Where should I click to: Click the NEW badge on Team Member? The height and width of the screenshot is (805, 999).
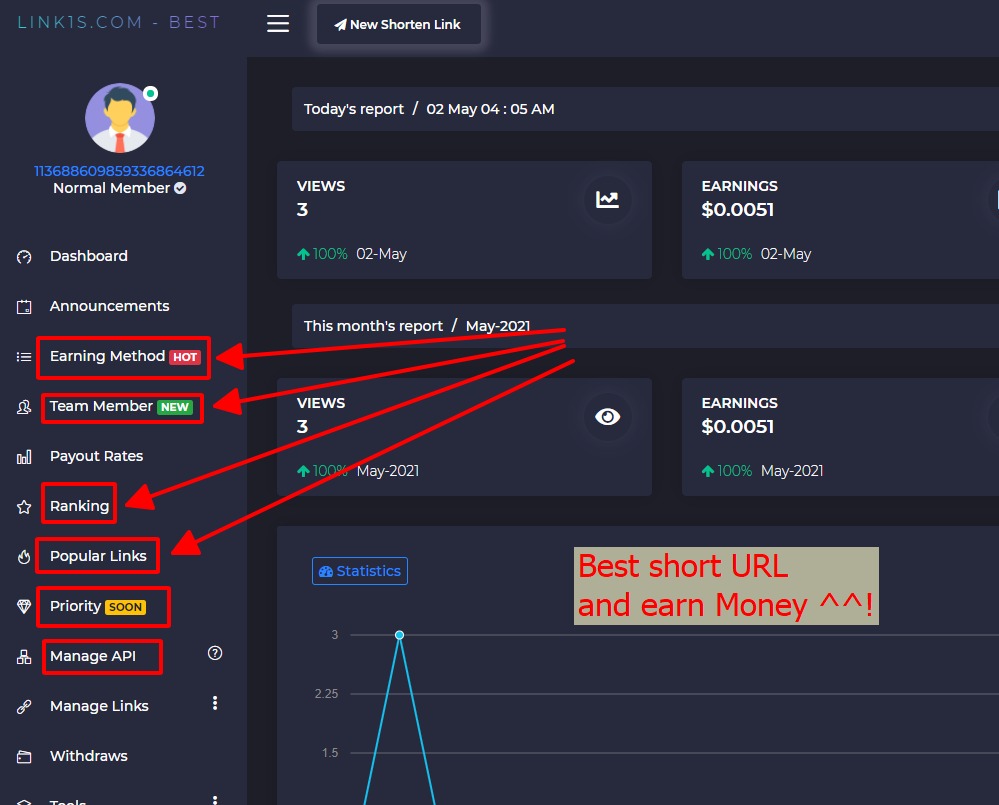point(175,407)
